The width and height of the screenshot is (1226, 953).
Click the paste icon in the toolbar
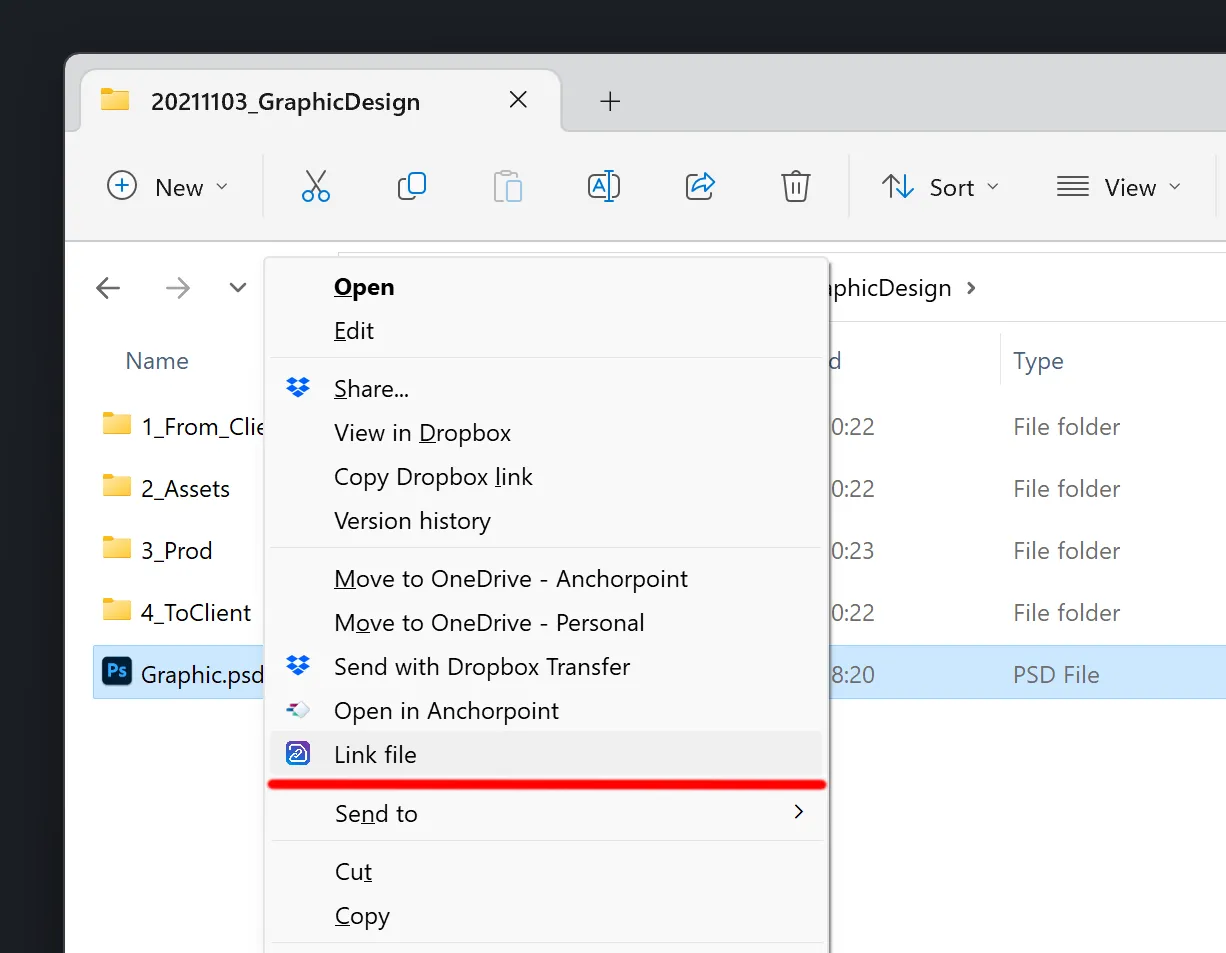pyautogui.click(x=508, y=186)
